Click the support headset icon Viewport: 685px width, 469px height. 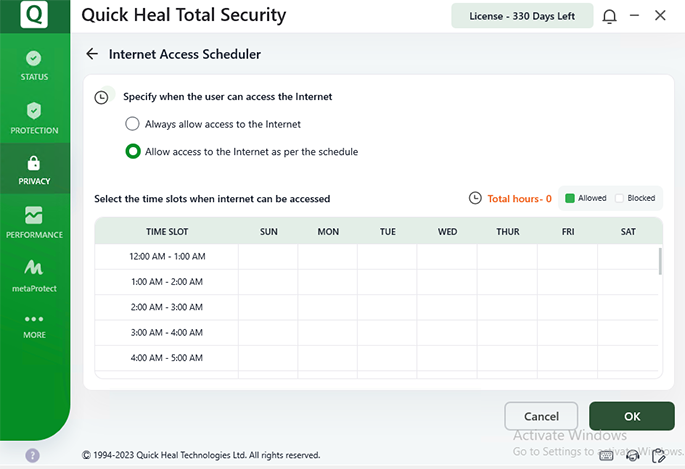pos(632,456)
